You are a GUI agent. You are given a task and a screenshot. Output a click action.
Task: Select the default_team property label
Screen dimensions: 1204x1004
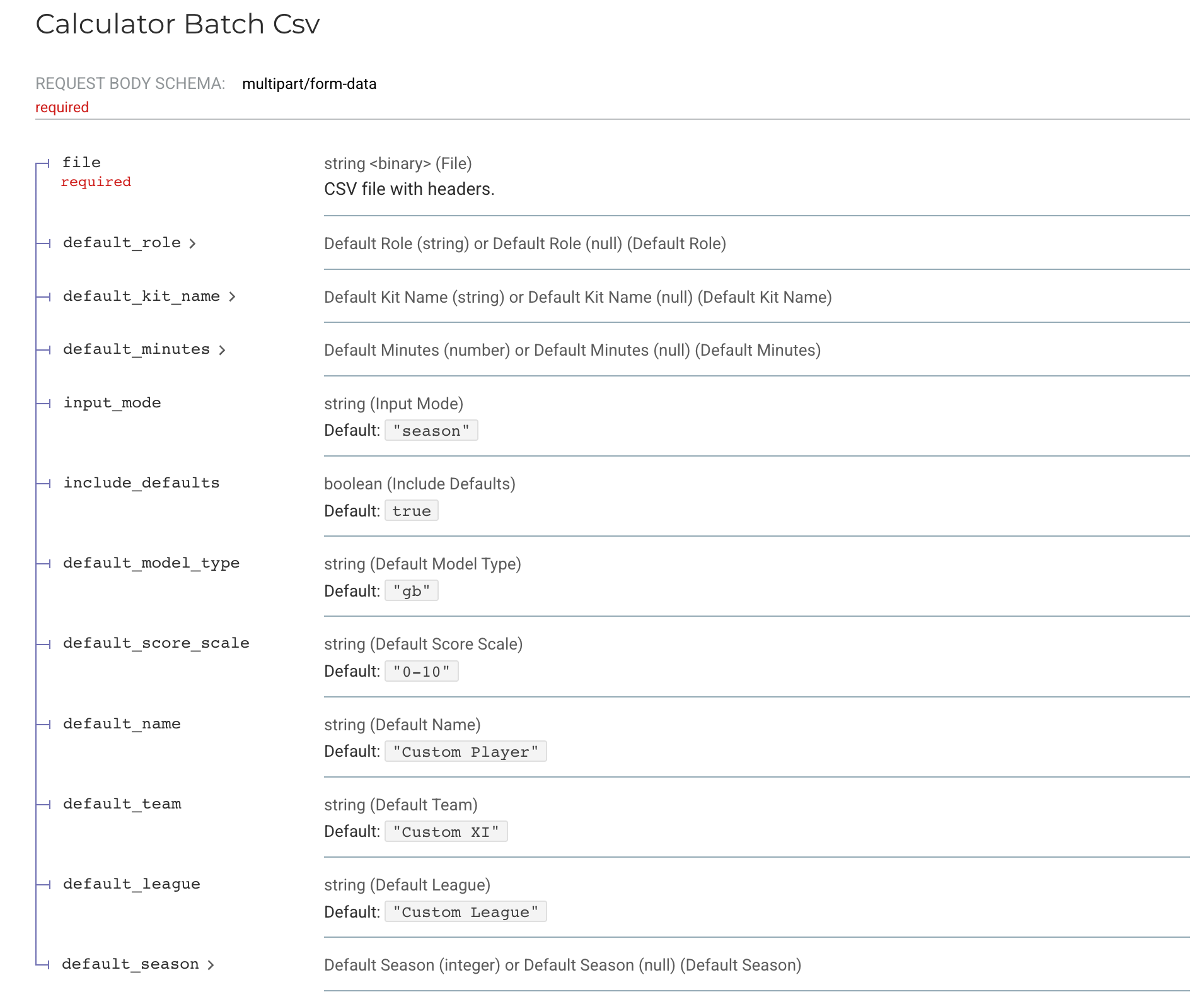tap(122, 804)
